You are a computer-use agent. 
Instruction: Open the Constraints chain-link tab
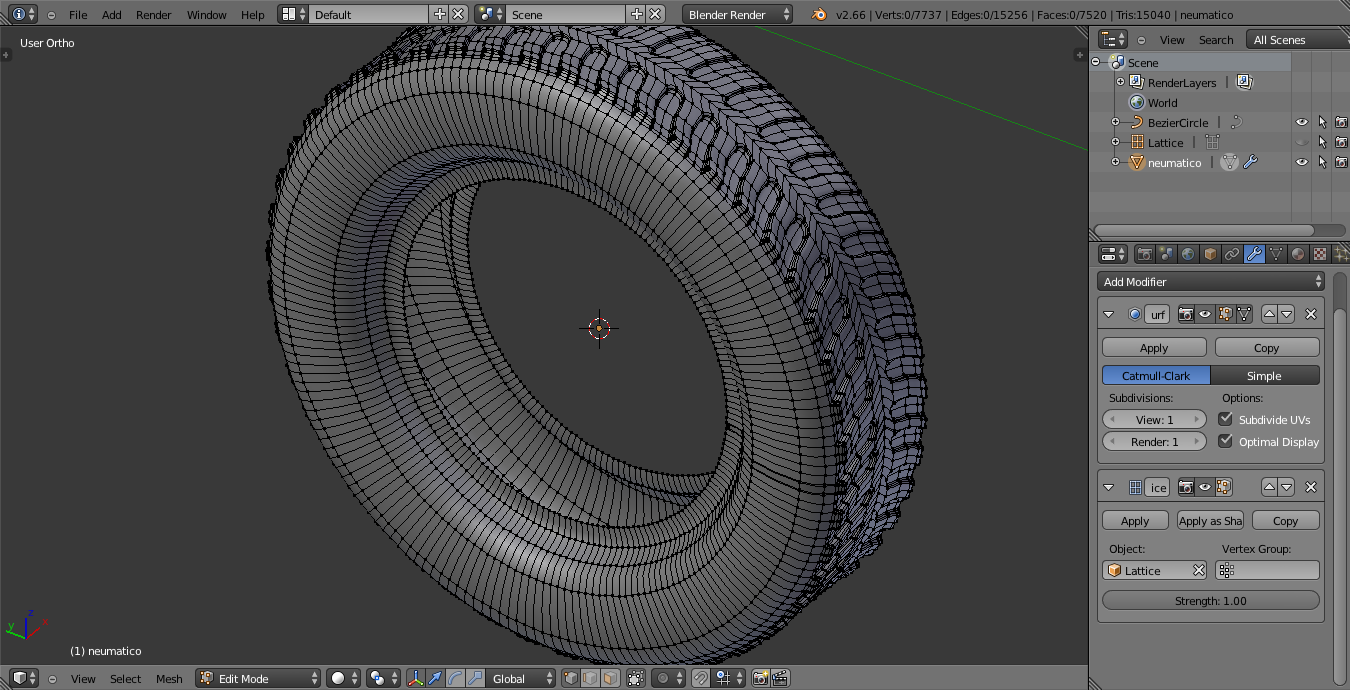(1232, 254)
